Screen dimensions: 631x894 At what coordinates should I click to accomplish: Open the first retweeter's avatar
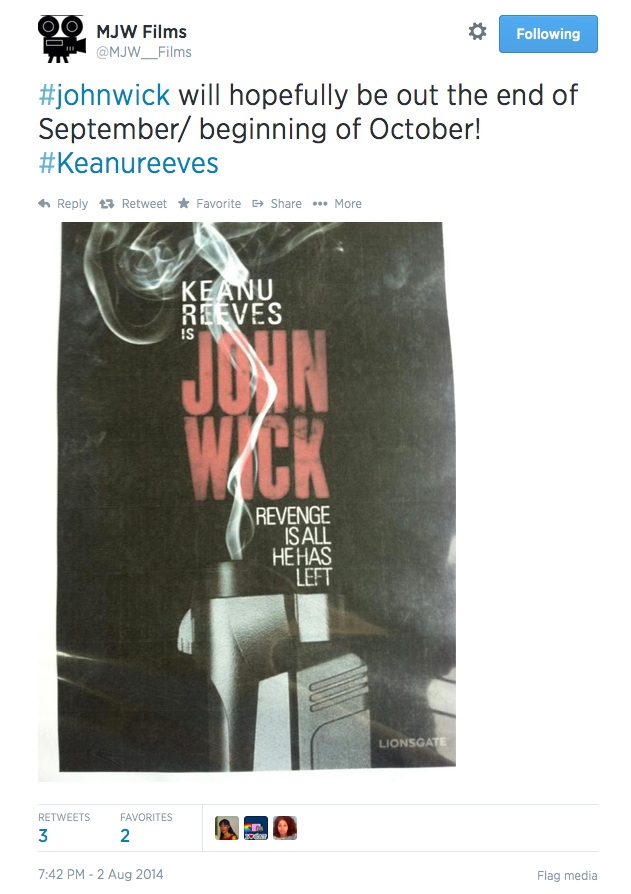click(226, 828)
